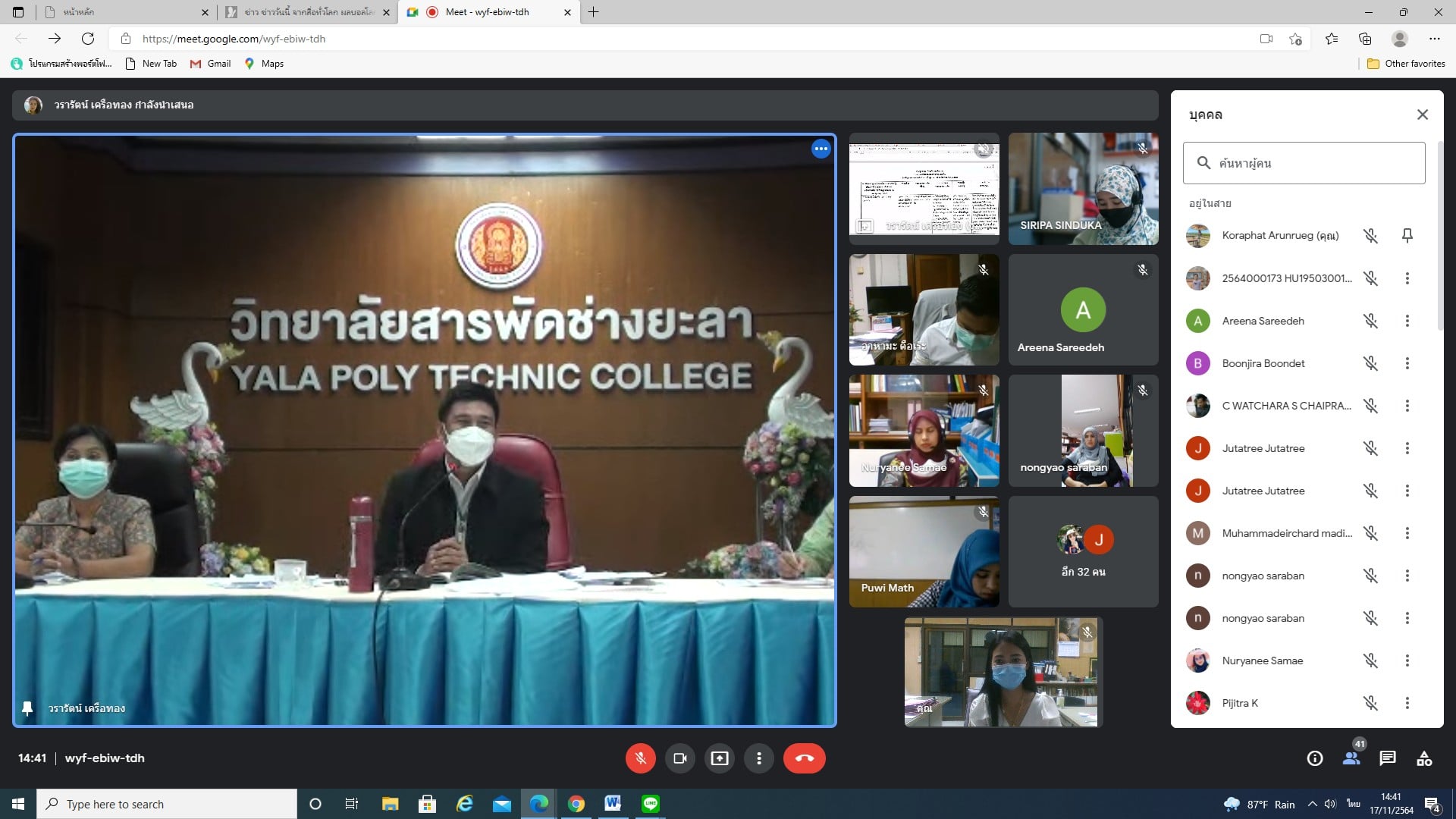Open more options in call controls
The height and width of the screenshot is (819, 1456).
(758, 758)
